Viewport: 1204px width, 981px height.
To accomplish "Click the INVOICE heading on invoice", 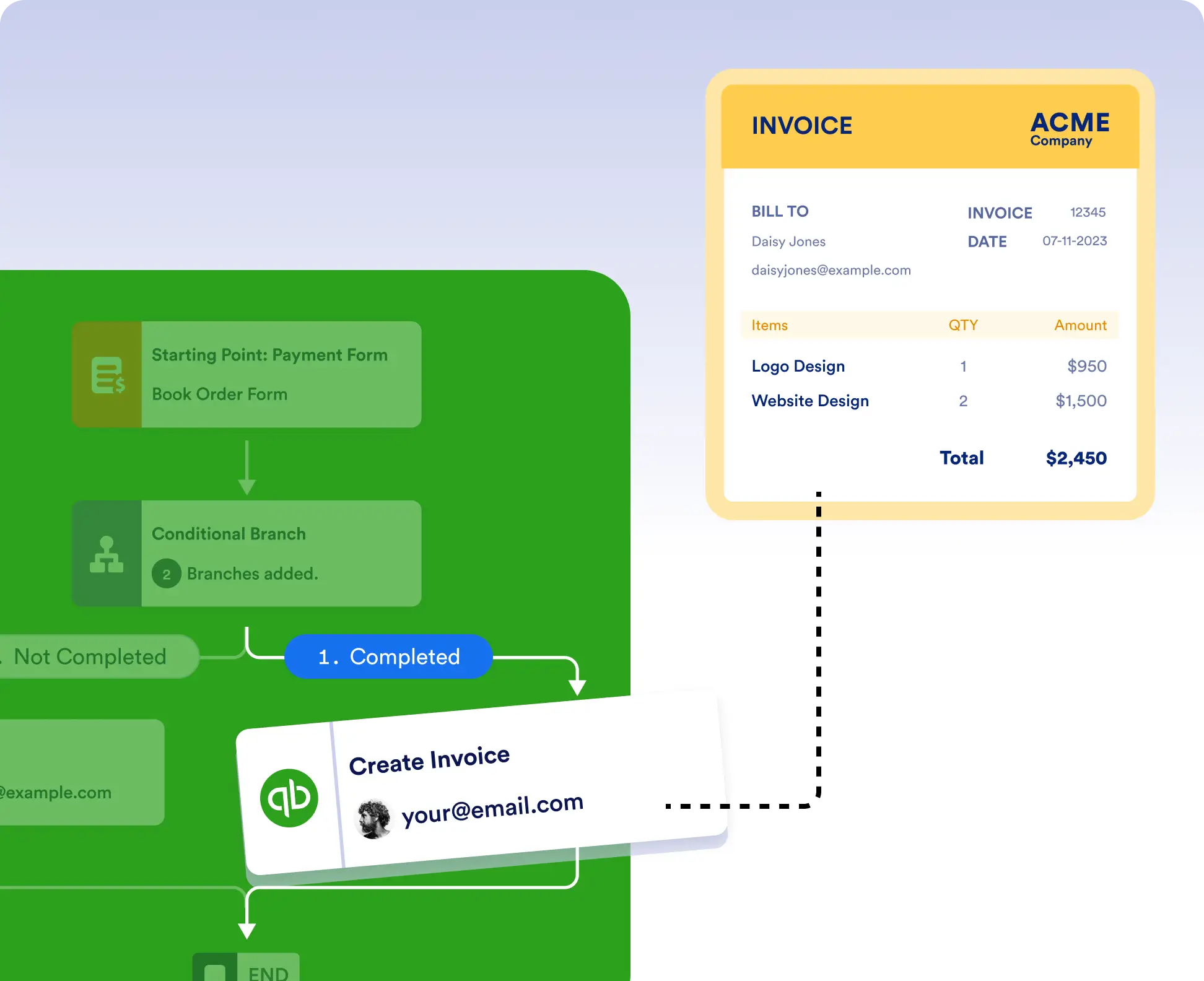I will tap(802, 126).
